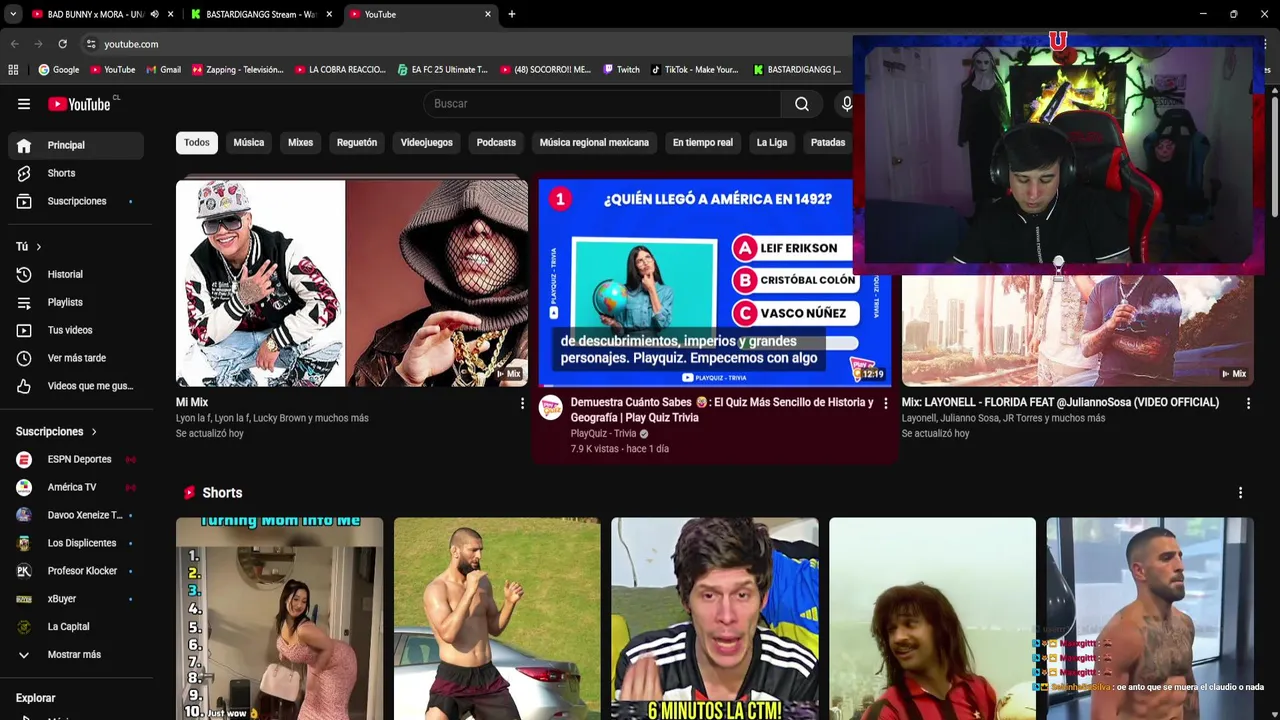Open options for Mix LAYONELL FLORIDA
Screen dimensions: 1280x720
pos(1248,403)
